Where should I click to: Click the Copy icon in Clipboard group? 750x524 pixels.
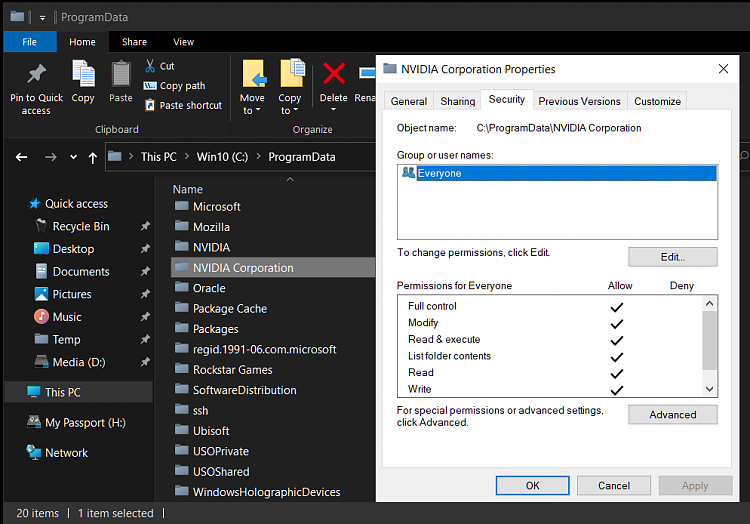pyautogui.click(x=83, y=73)
